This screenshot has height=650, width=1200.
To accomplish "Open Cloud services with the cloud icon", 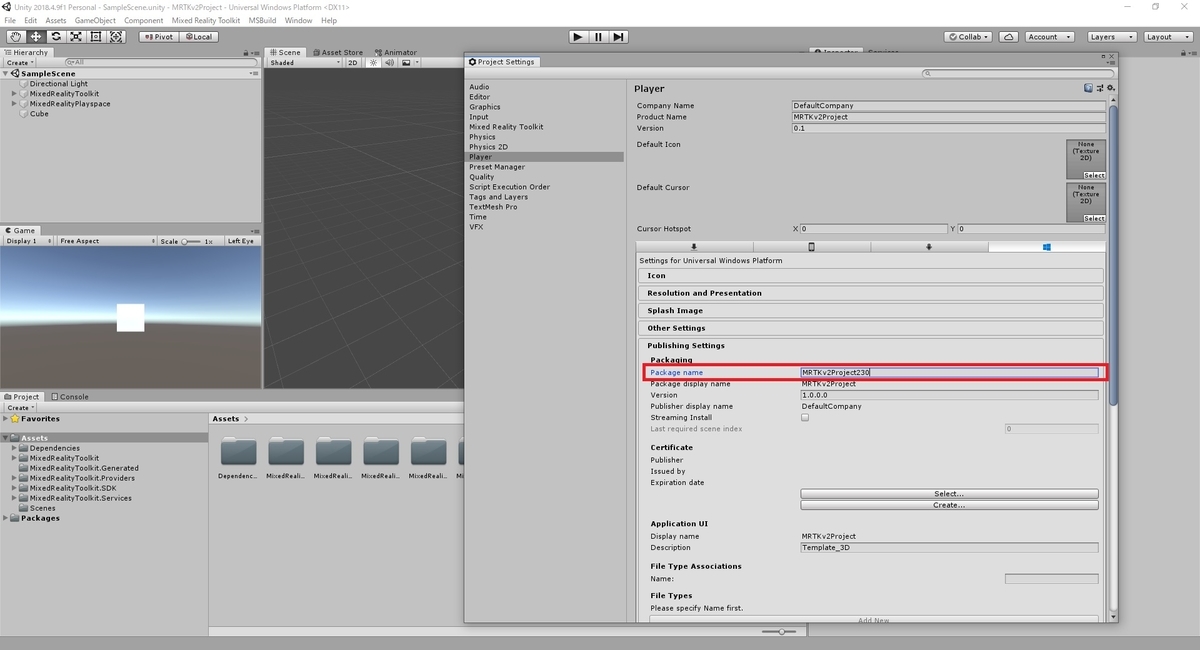I will coord(1009,37).
